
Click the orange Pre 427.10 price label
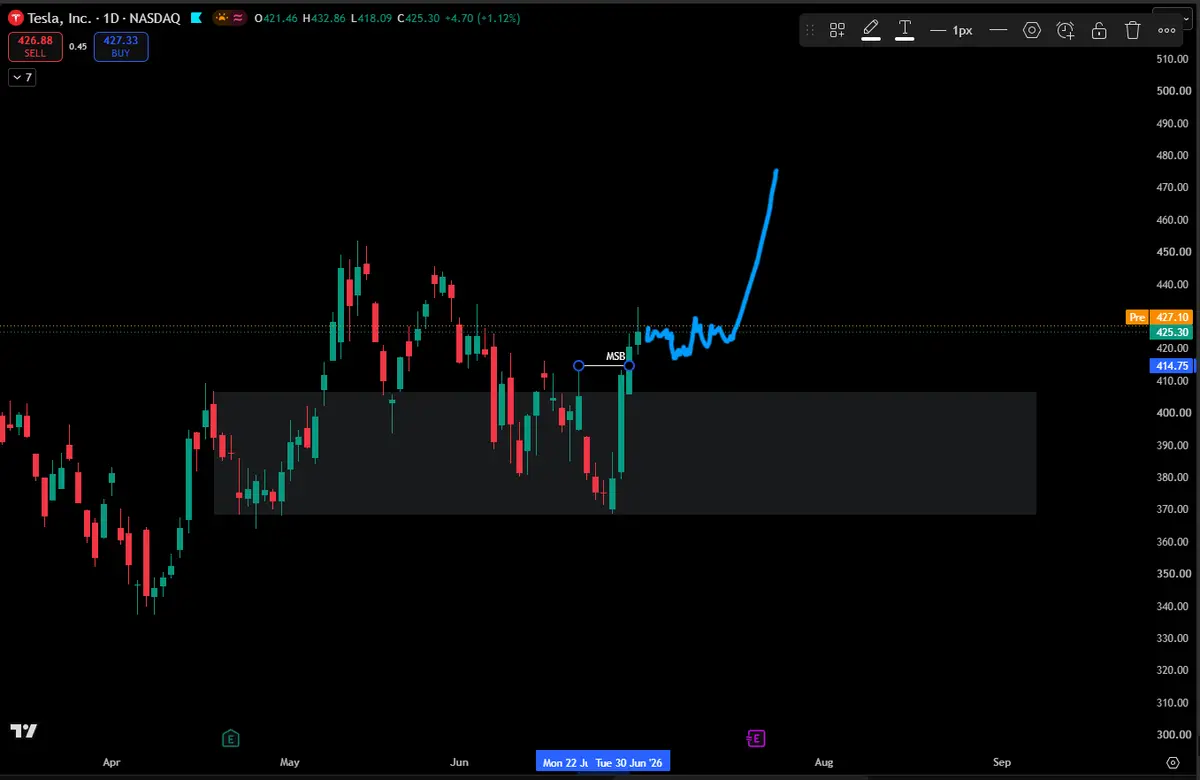point(1159,317)
